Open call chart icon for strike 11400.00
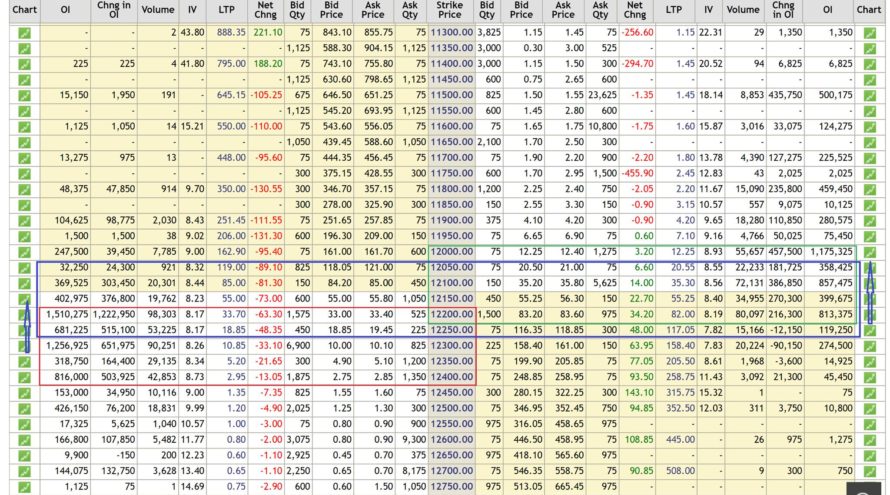 [24, 64]
